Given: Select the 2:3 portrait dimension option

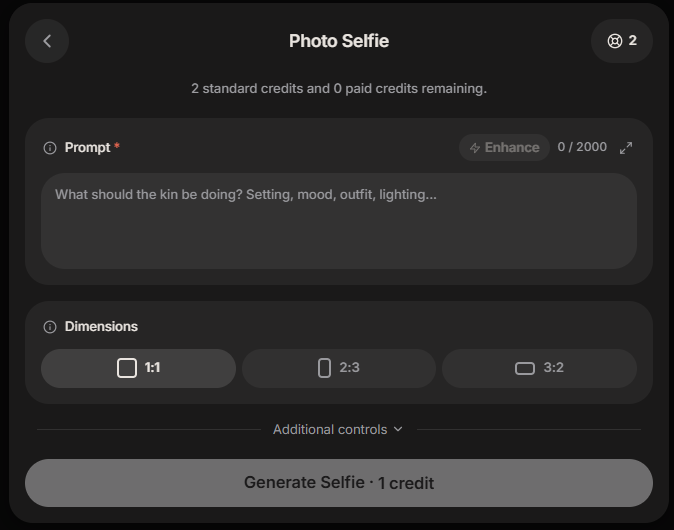Looking at the screenshot, I should [x=339, y=368].
